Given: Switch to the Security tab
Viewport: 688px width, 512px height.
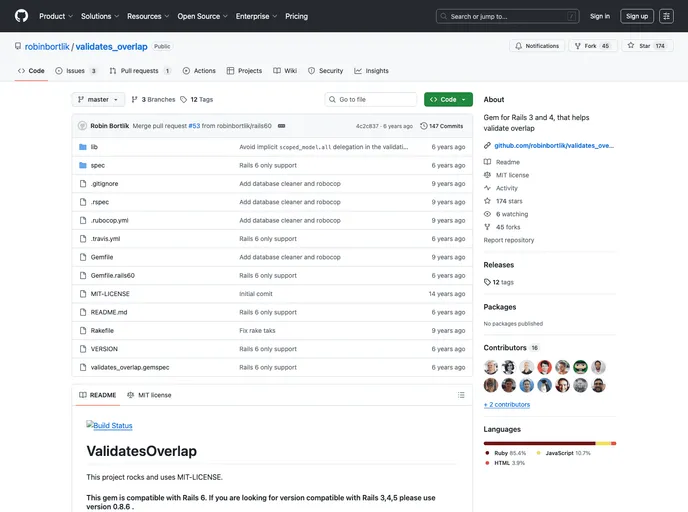Looking at the screenshot, I should pos(326,71).
